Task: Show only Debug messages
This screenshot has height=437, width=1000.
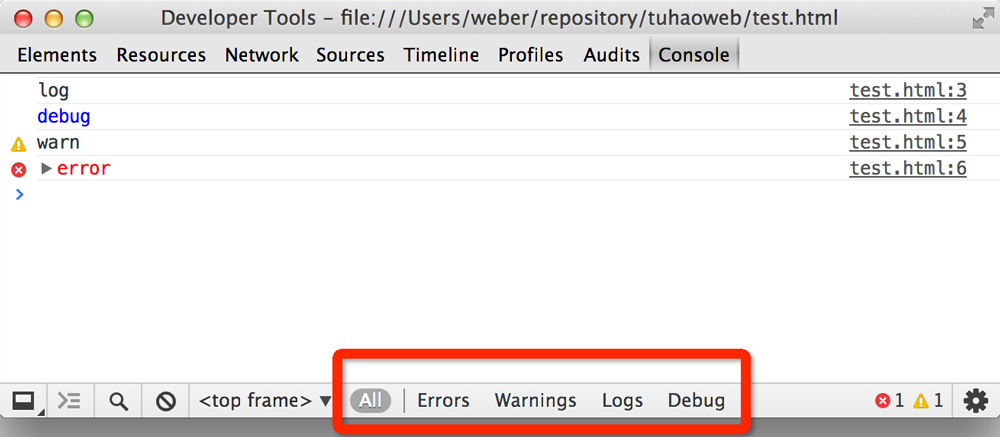Action: (x=696, y=401)
